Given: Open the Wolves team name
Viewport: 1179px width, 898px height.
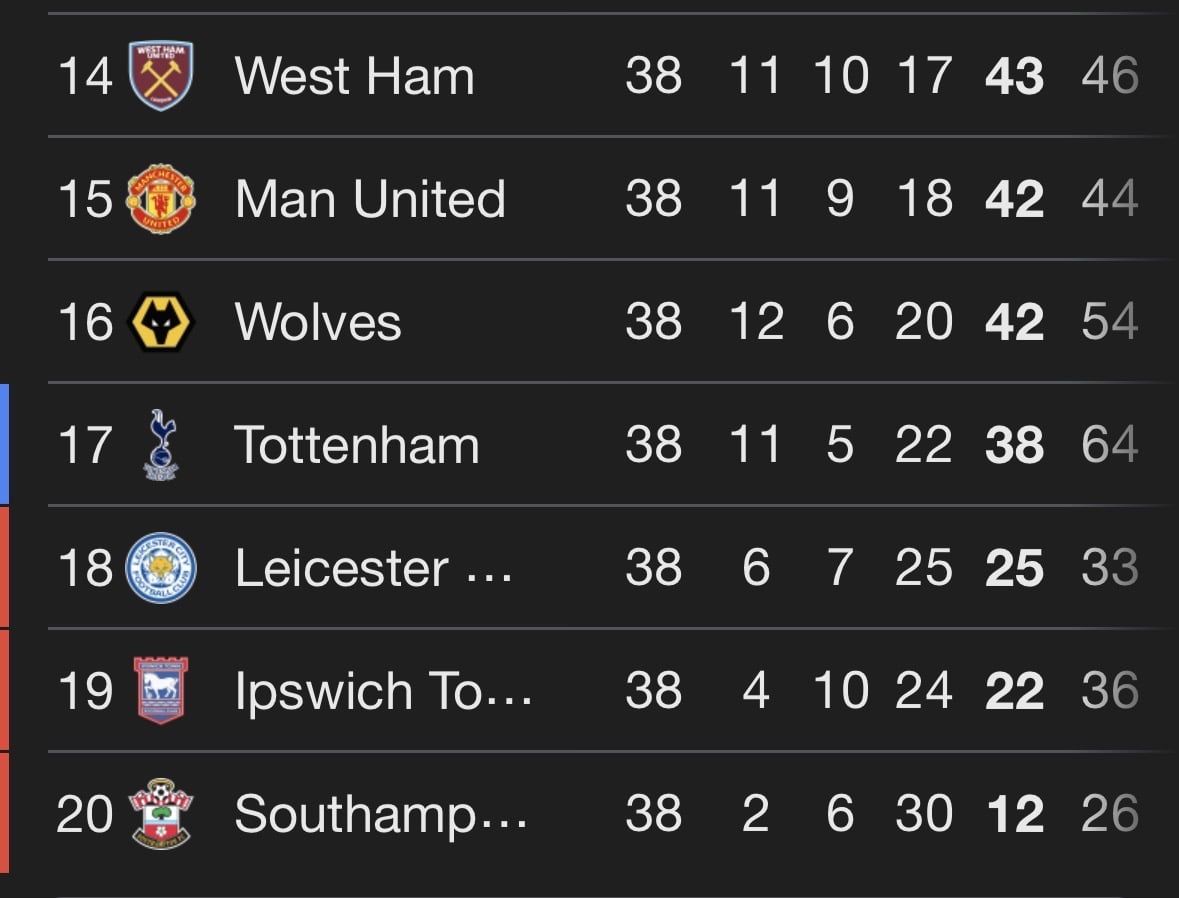Looking at the screenshot, I should point(317,322).
